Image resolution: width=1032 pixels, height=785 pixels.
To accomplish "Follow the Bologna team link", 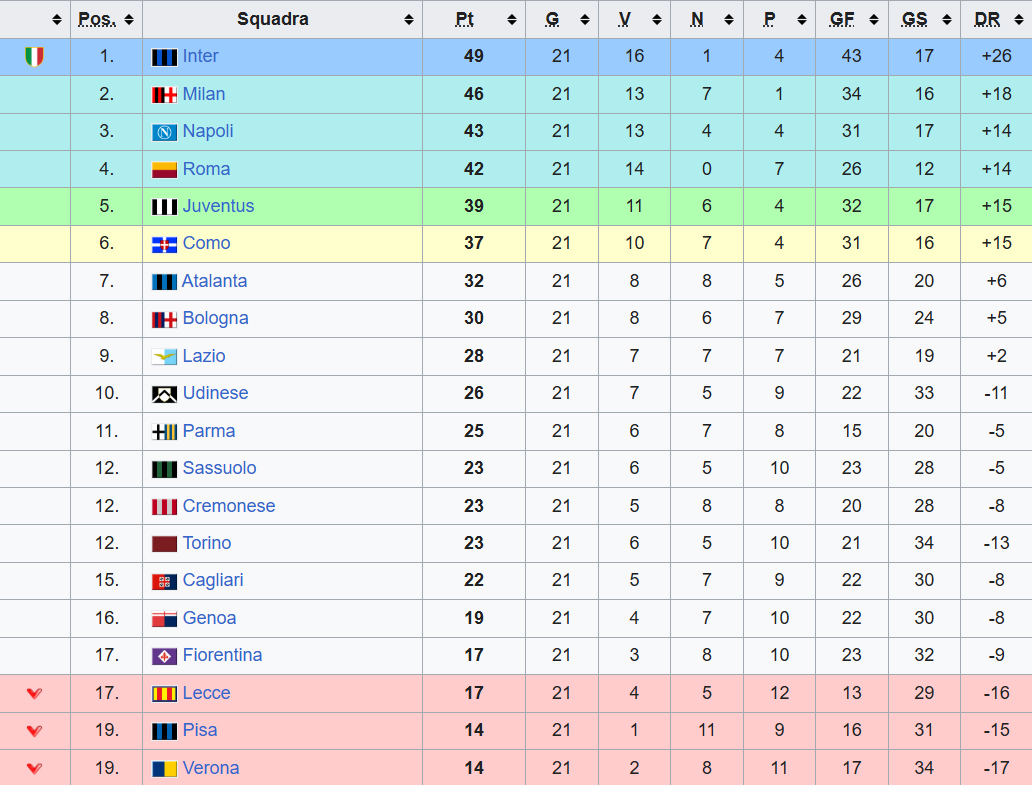I will [215, 318].
